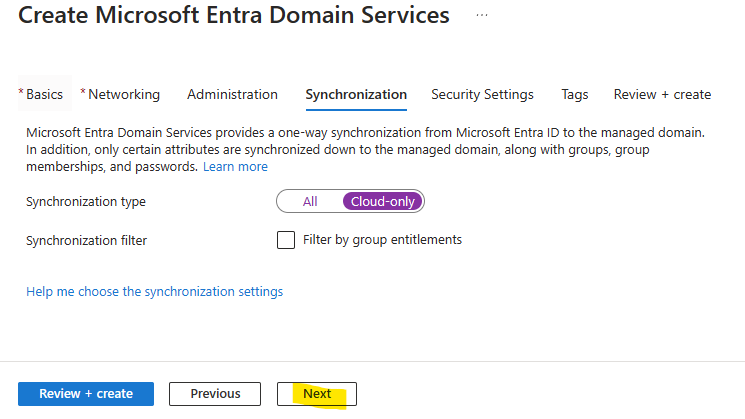
Task: Click the Next button
Action: [317, 394]
